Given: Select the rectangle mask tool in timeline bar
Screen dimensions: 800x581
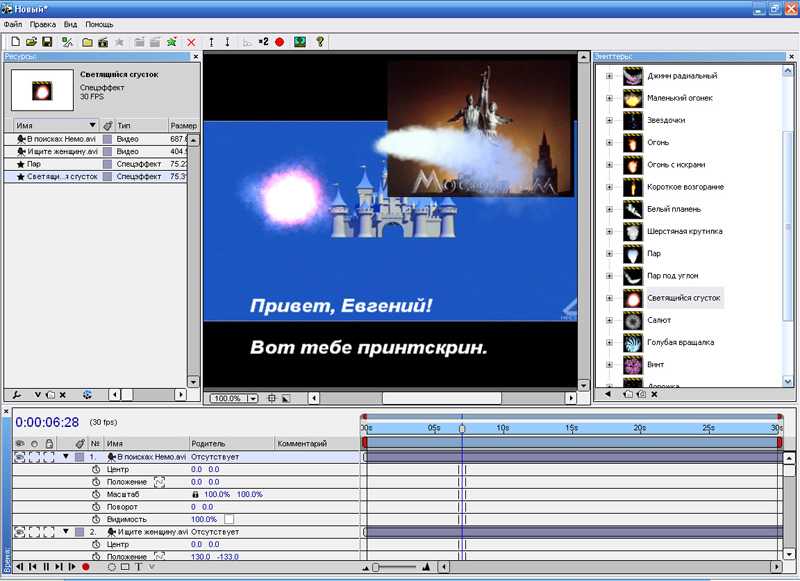Looking at the screenshot, I should [125, 567].
